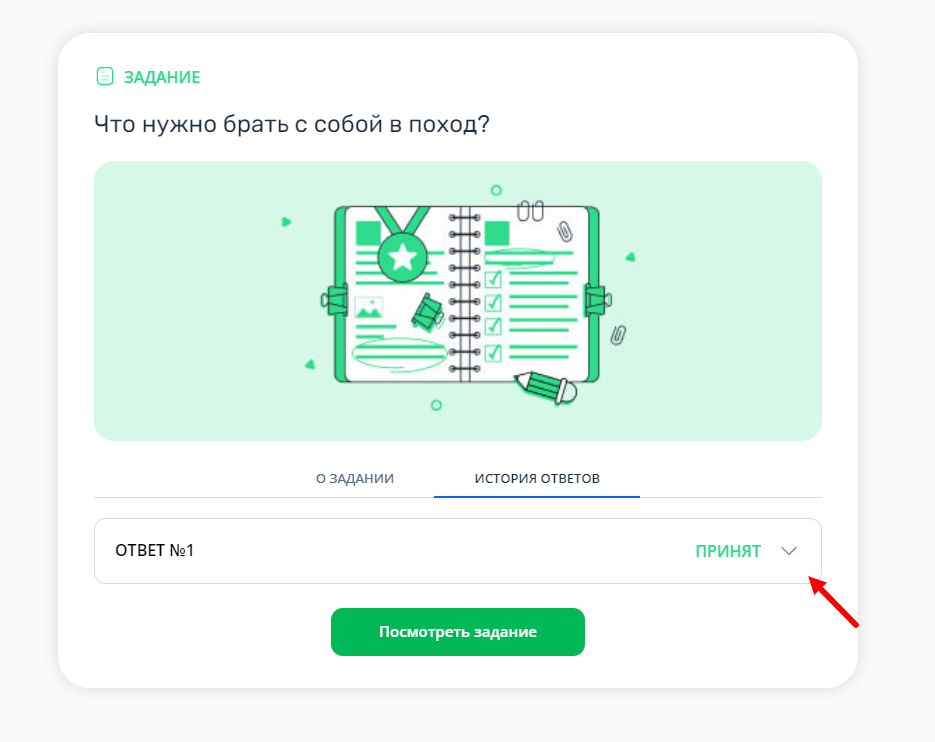Click the task title about the hike
Image resolution: width=935 pixels, height=742 pixels.
(x=292, y=124)
